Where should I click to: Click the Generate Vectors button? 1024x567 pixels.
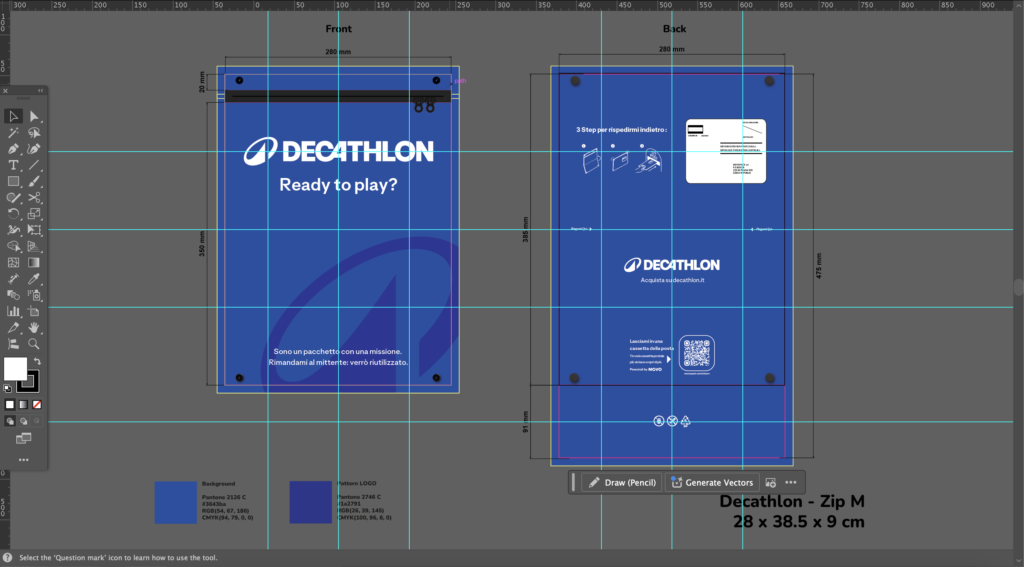[711, 482]
